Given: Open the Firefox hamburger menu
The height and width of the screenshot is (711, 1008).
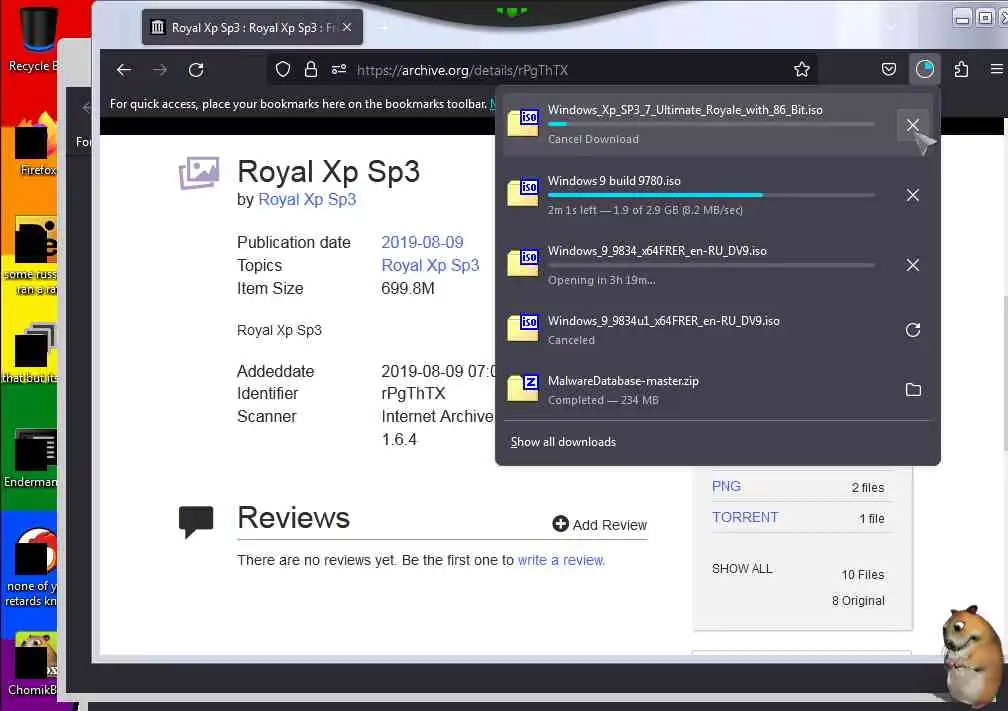Looking at the screenshot, I should pos(997,69).
